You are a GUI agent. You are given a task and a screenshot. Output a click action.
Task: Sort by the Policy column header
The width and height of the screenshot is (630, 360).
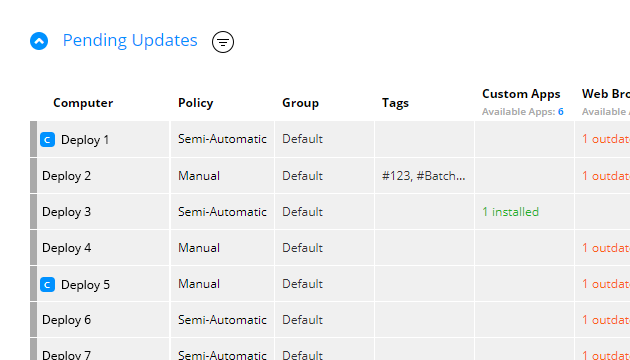coord(196,103)
